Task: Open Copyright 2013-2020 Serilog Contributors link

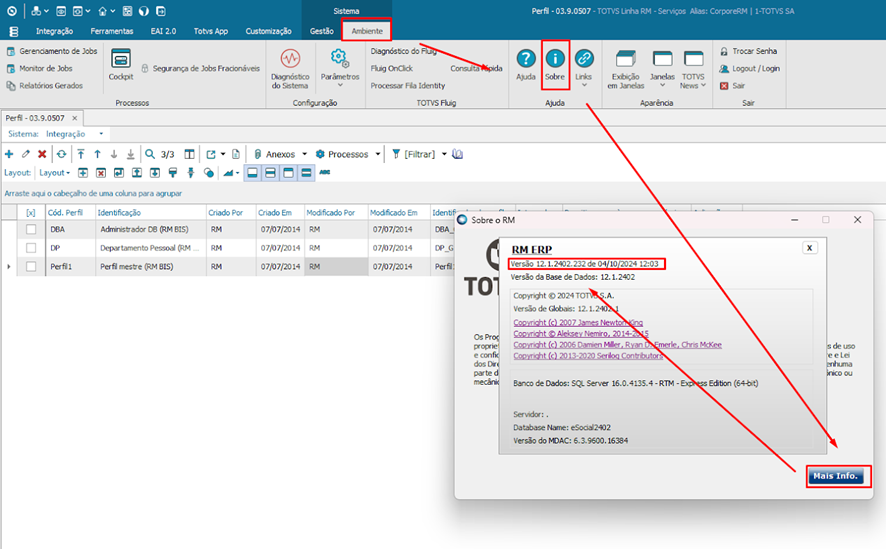Action: pyautogui.click(x=588, y=356)
